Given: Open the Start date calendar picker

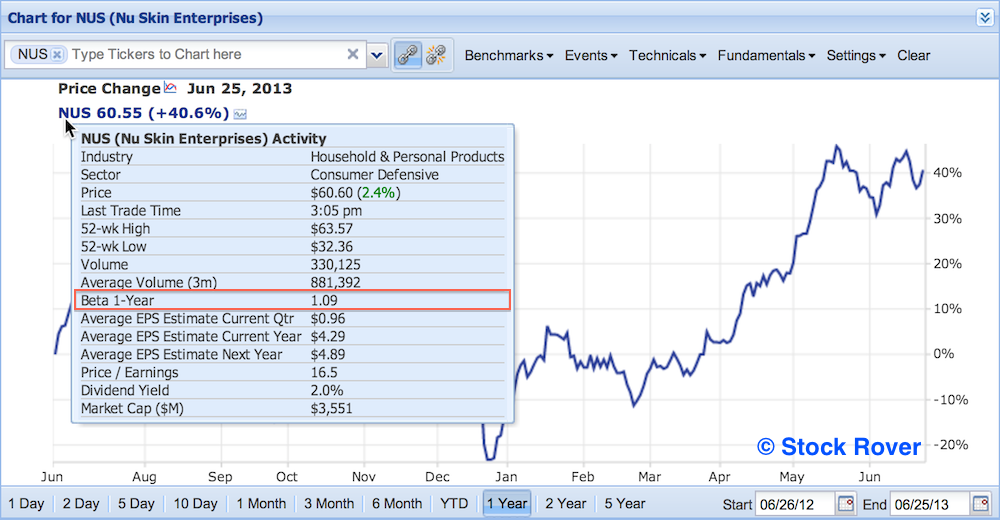Looking at the screenshot, I should coord(846,504).
